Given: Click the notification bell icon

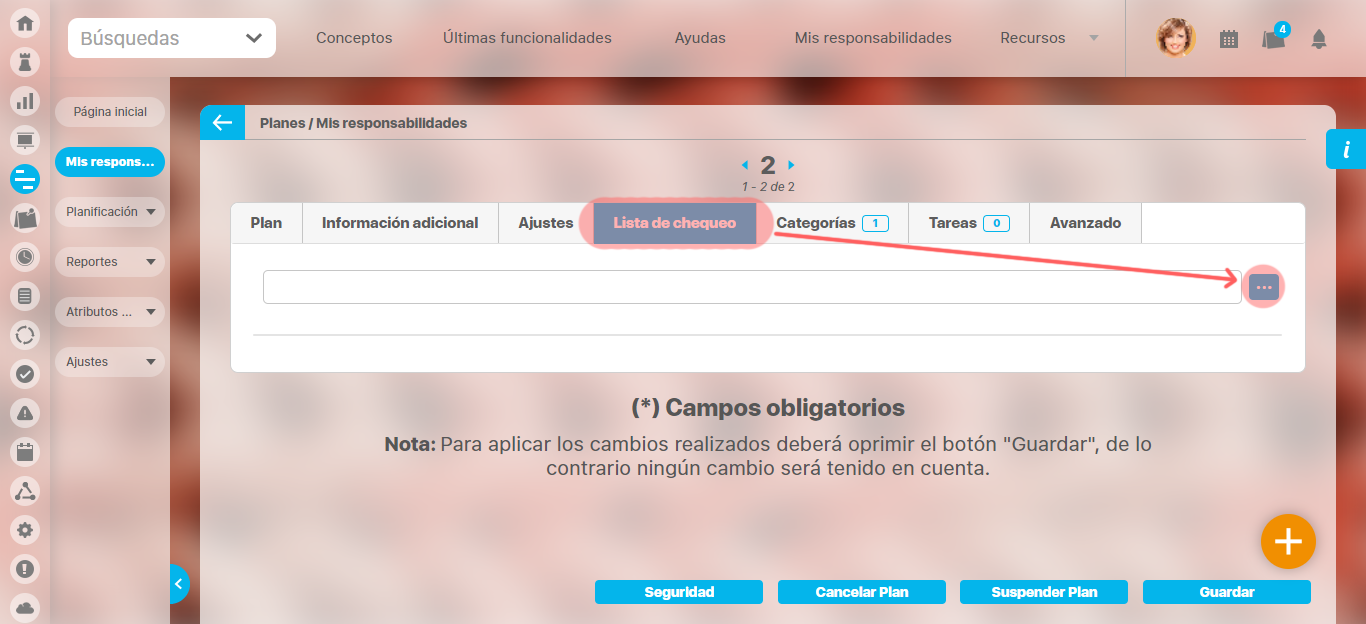Looking at the screenshot, I should click(1319, 39).
